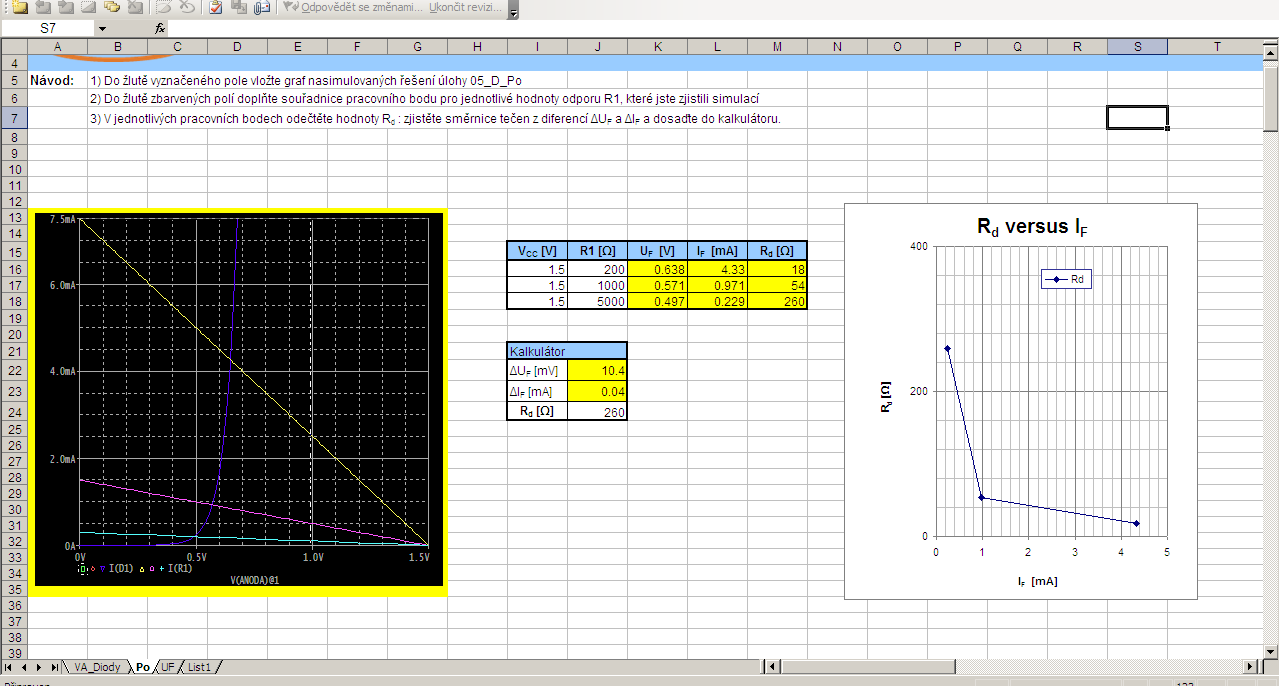Click the 'Rd versus IF' chart title
1279x686 pixels.
tap(1032, 227)
